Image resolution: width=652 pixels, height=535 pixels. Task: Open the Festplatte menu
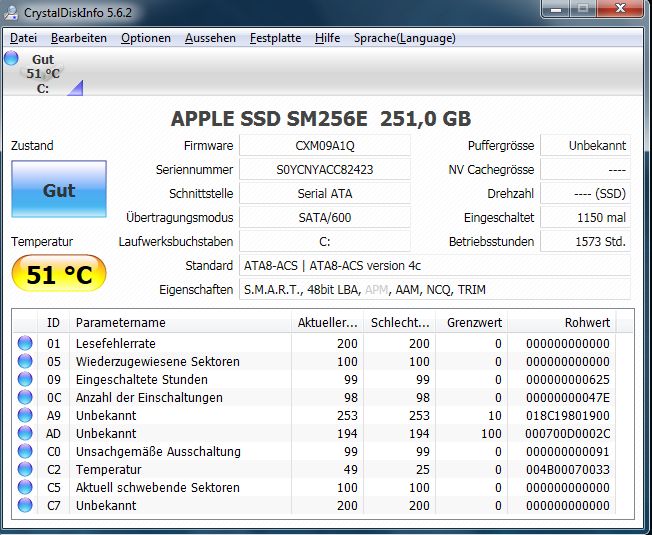(x=275, y=38)
